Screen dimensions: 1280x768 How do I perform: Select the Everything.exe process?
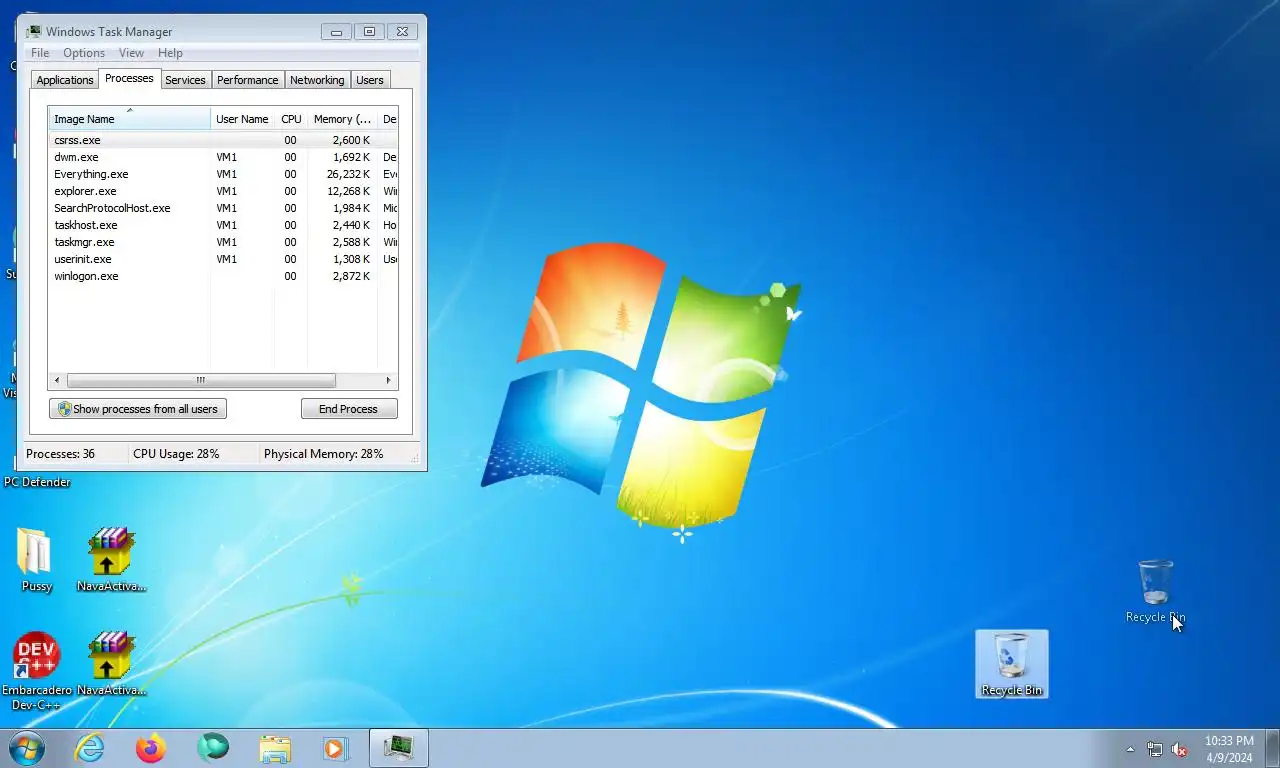[223, 174]
